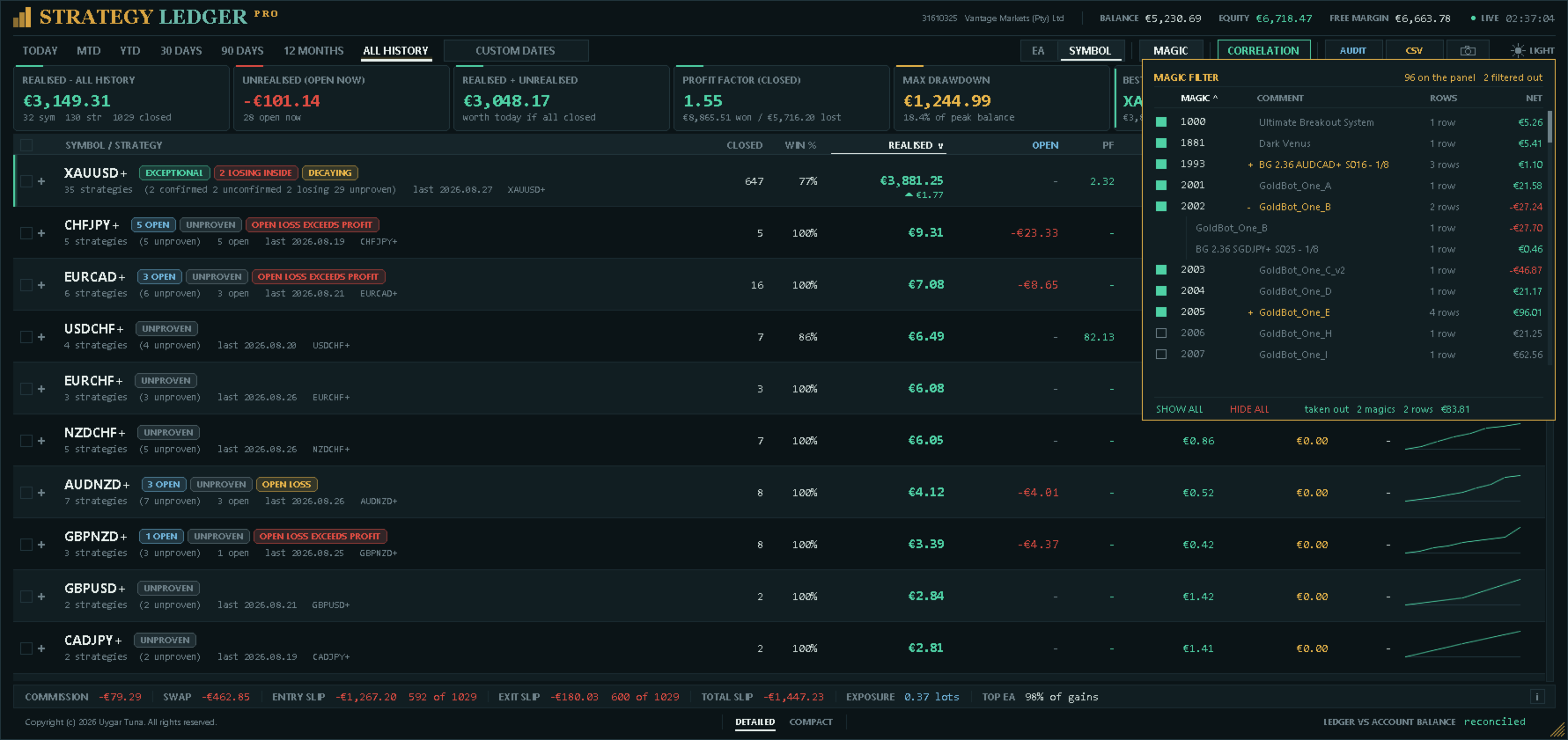Expand the USDCHF+ strategies row

pos(41,337)
